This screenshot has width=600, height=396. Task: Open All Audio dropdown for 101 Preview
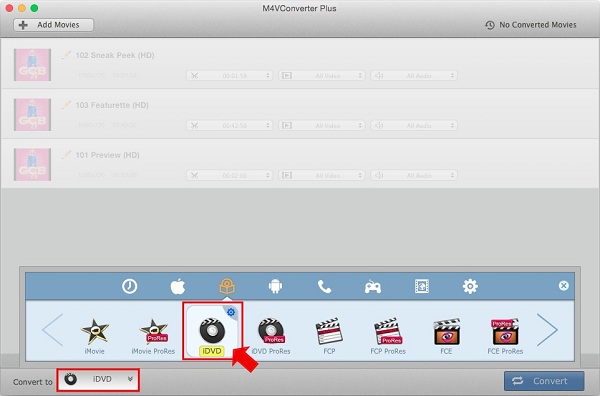click(414, 176)
